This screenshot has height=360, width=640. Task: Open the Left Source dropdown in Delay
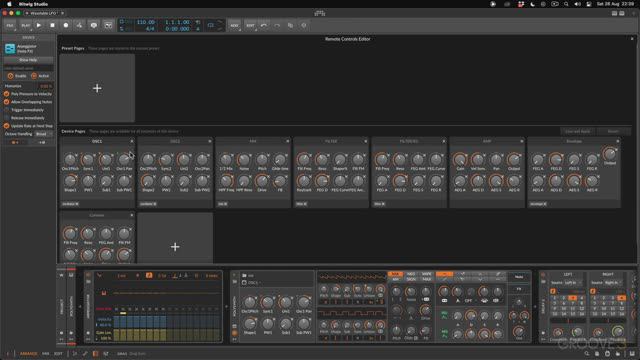pos(572,282)
